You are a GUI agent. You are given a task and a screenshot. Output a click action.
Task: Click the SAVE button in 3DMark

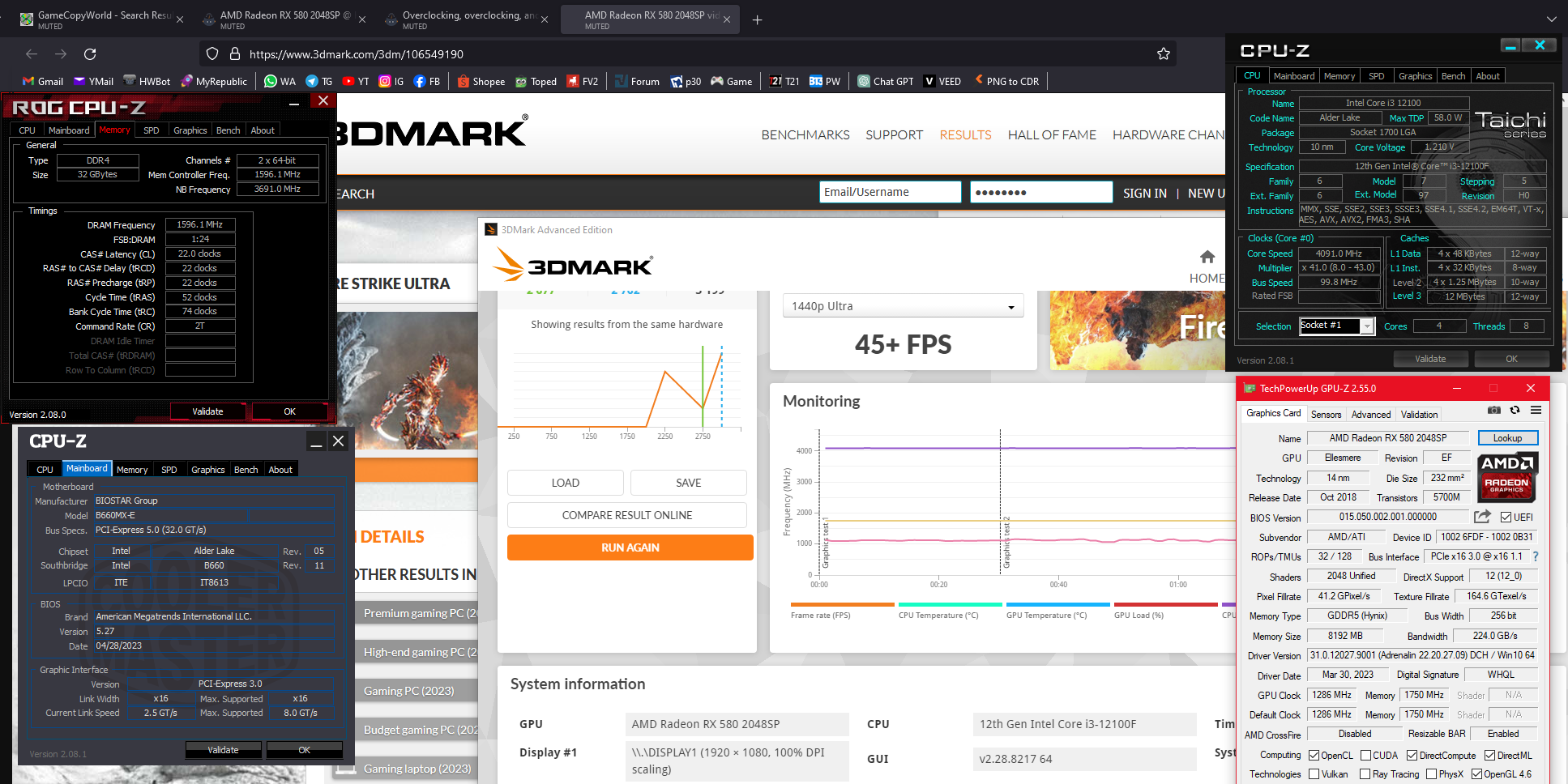[689, 483]
